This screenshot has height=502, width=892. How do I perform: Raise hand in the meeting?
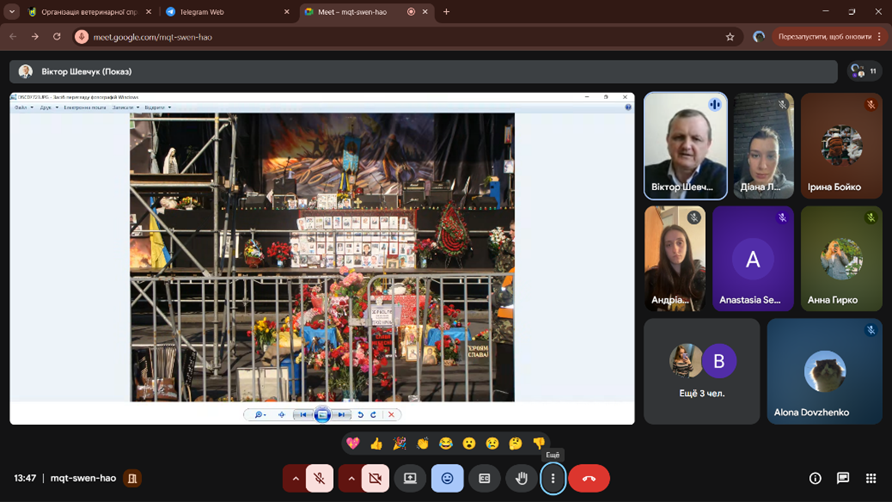pyautogui.click(x=521, y=479)
